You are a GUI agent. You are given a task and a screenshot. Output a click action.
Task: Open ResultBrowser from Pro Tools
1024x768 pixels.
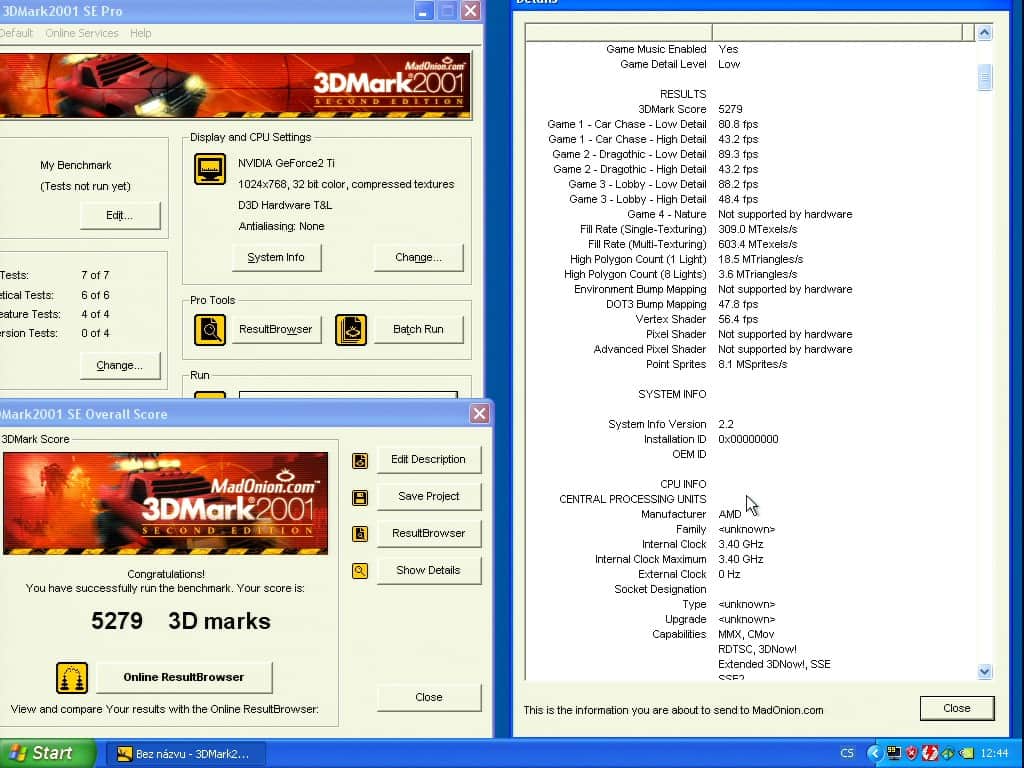click(x=276, y=329)
